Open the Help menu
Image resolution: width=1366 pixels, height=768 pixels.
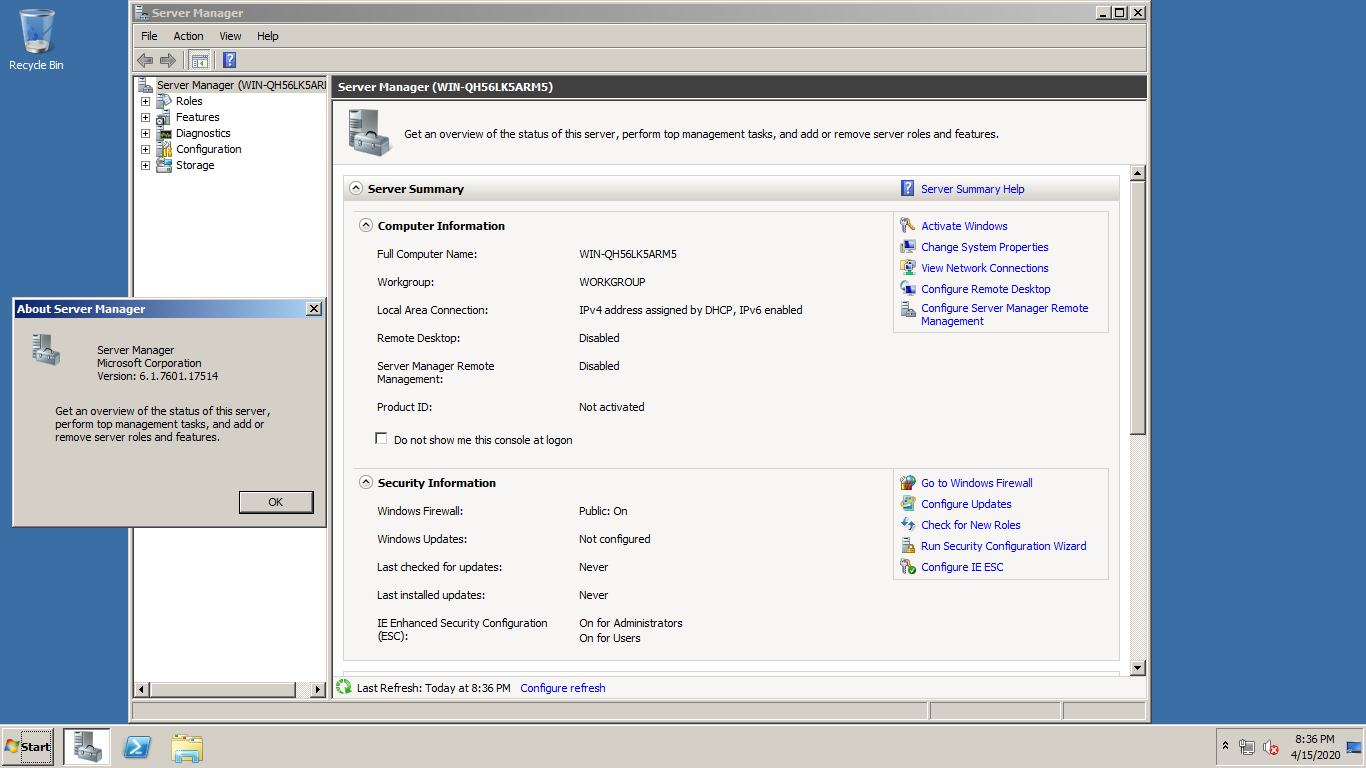(267, 36)
